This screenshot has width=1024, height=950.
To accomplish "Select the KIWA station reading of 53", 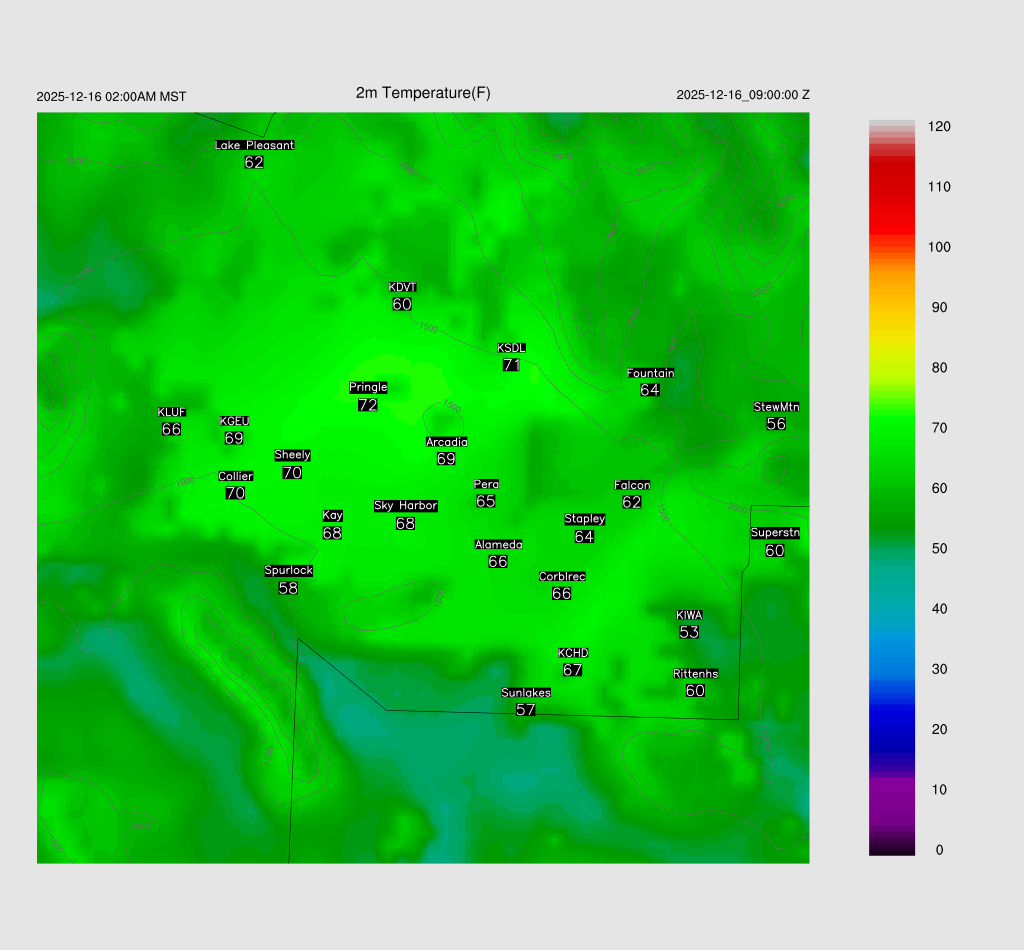I will 689,632.
